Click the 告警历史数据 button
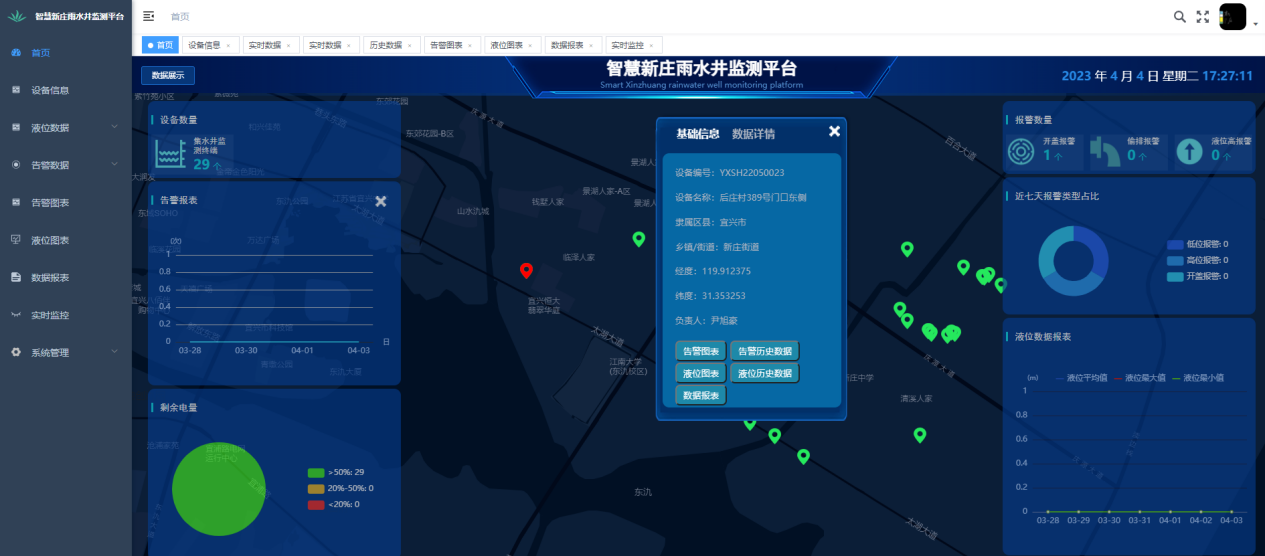Image resolution: width=1265 pixels, height=556 pixels. point(764,351)
